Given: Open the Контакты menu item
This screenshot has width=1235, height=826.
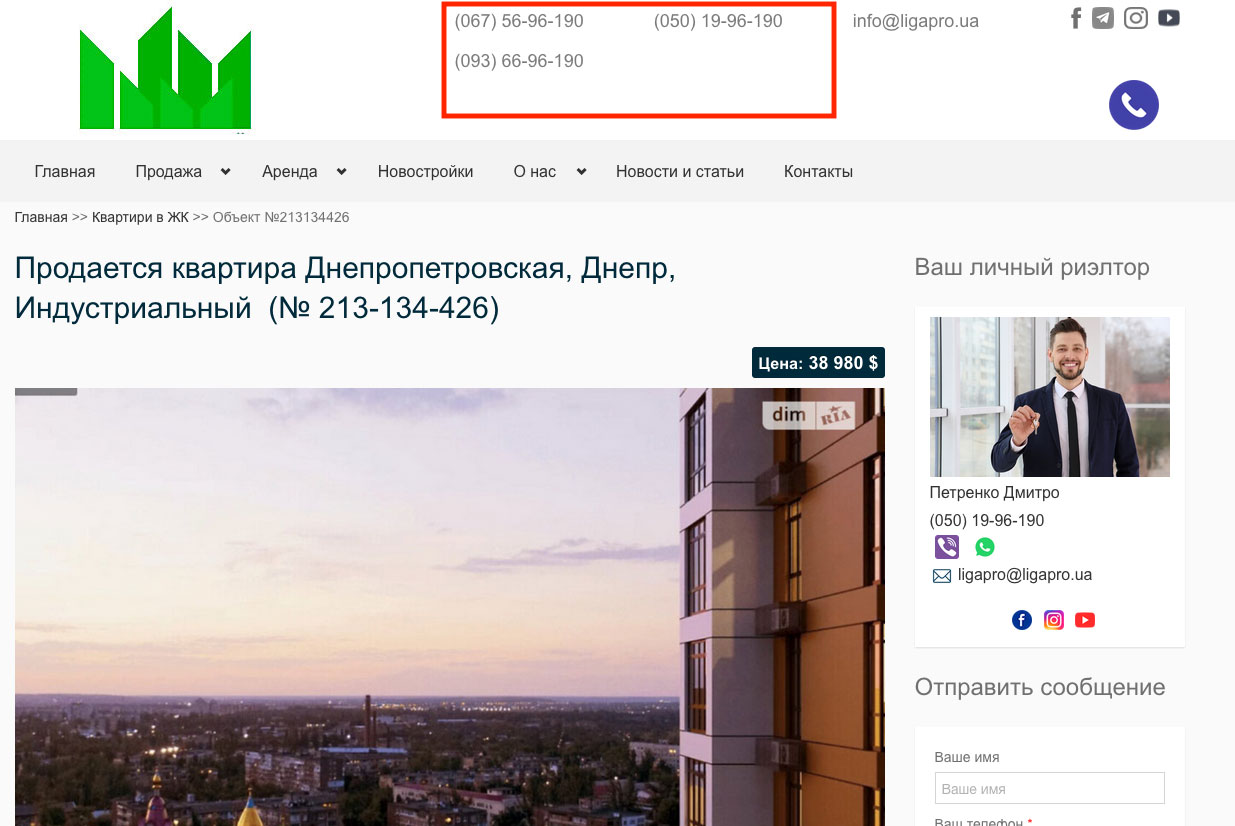Looking at the screenshot, I should click(x=818, y=172).
